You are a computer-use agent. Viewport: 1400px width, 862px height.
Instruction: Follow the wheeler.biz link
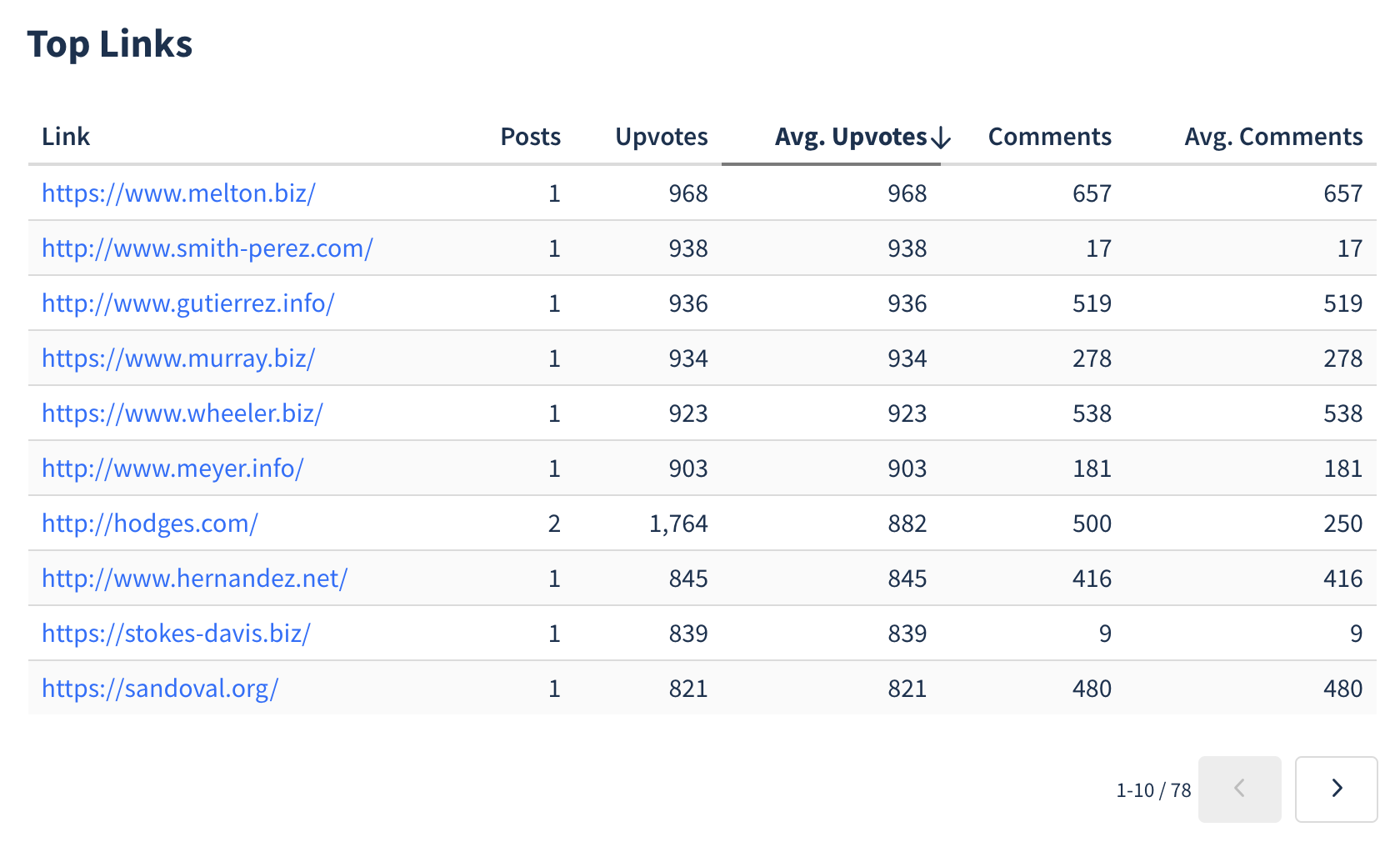tap(182, 413)
